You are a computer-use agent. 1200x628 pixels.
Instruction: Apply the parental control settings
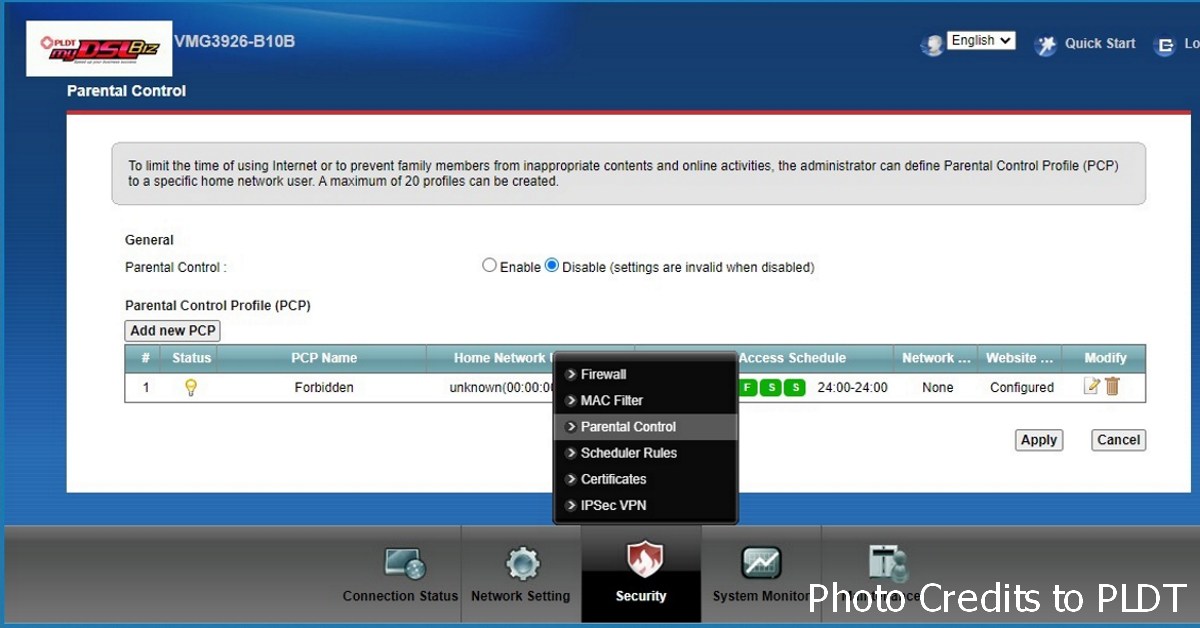click(x=1038, y=440)
